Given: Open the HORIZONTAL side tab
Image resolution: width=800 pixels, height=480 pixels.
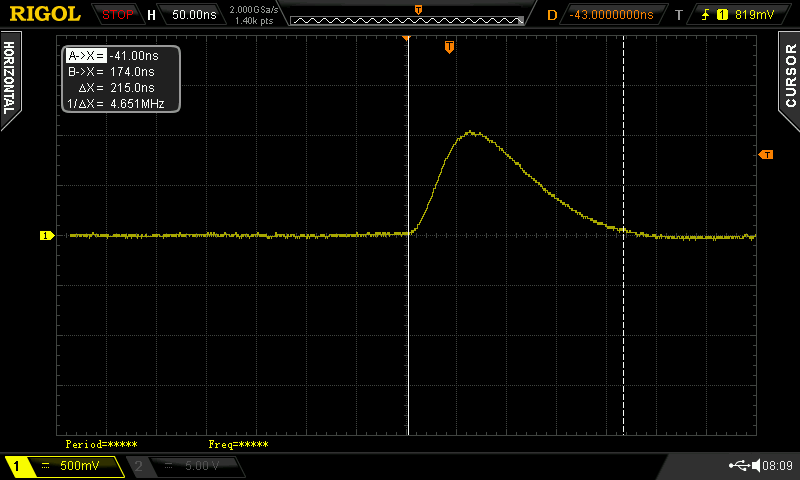Looking at the screenshot, I should [10, 79].
